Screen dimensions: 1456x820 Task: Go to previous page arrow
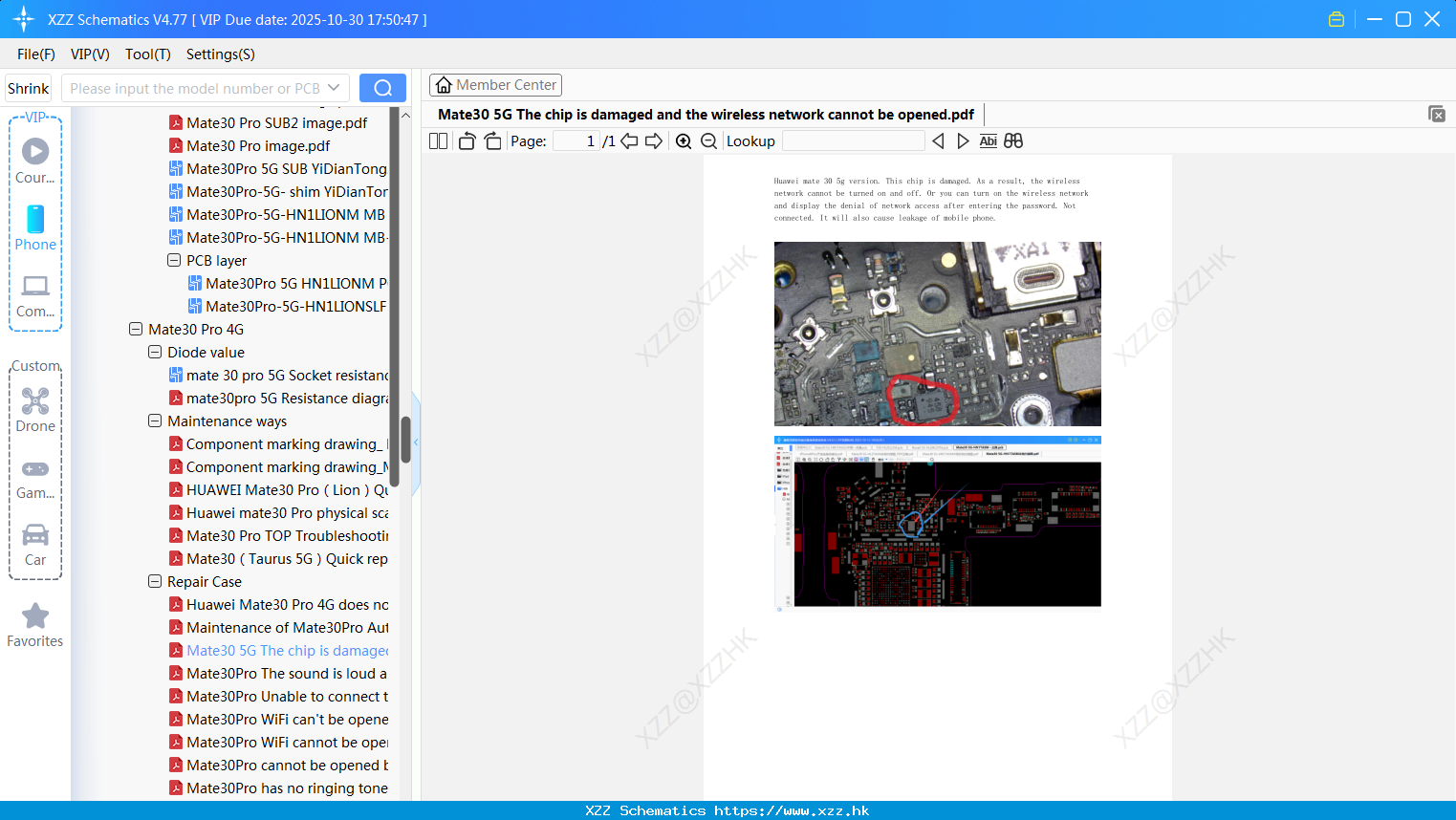pyautogui.click(x=629, y=141)
